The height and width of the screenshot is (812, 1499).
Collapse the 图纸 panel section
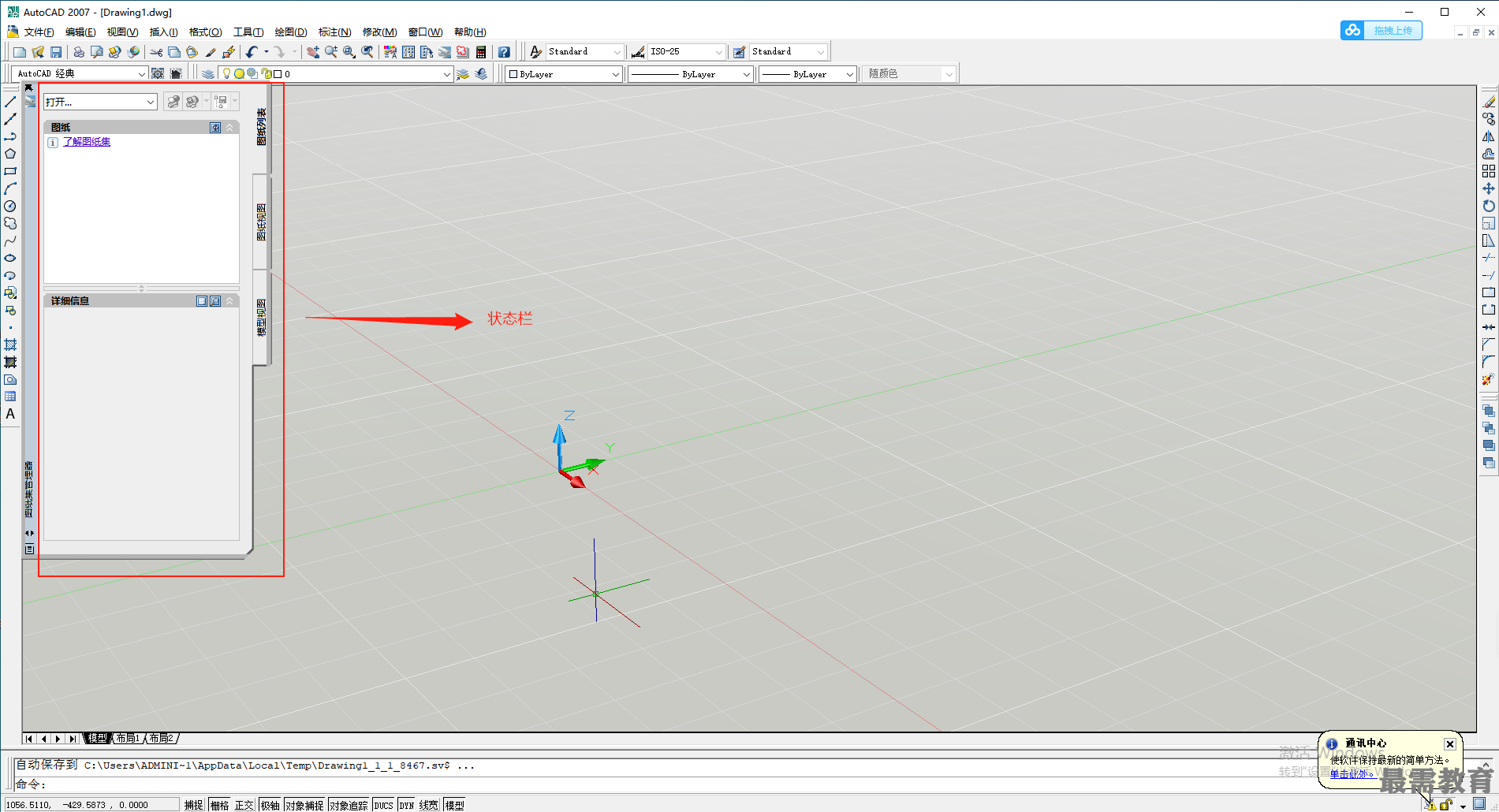pos(229,127)
